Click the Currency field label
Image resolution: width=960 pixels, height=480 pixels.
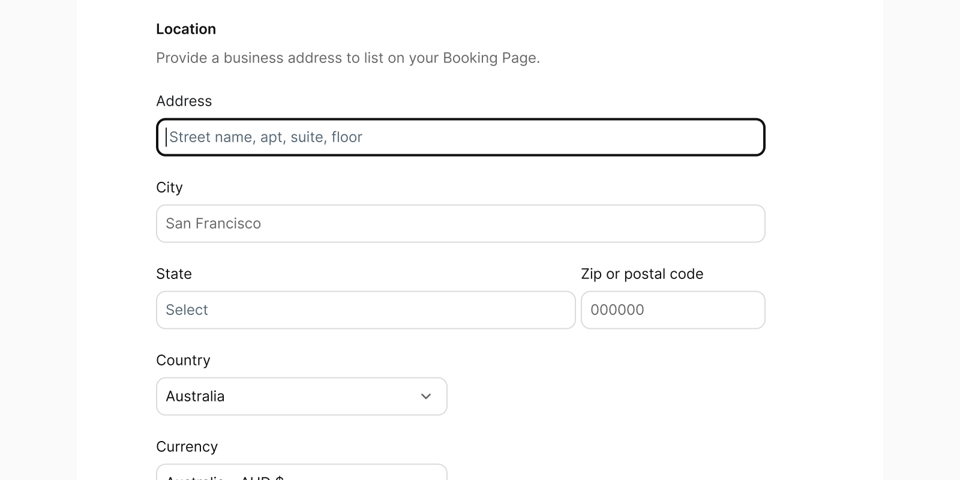[x=187, y=446]
